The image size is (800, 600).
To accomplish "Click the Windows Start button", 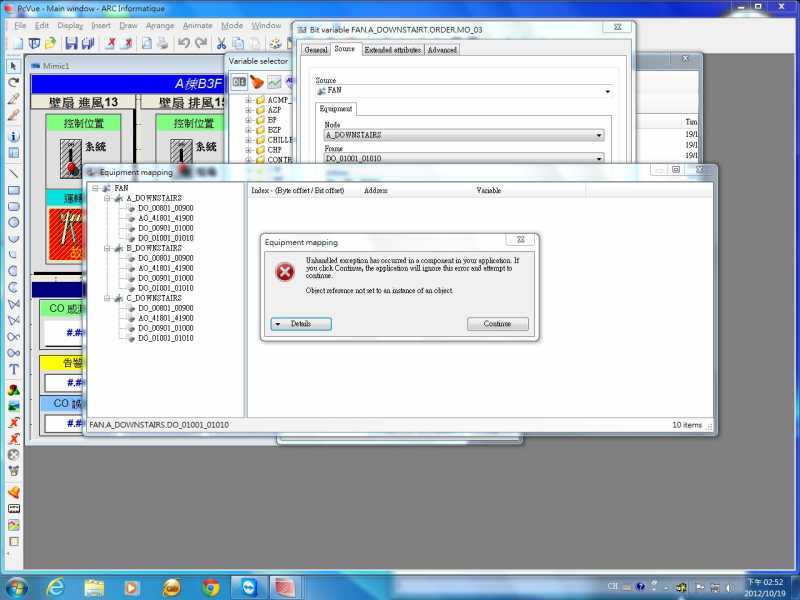I will click(x=16, y=587).
